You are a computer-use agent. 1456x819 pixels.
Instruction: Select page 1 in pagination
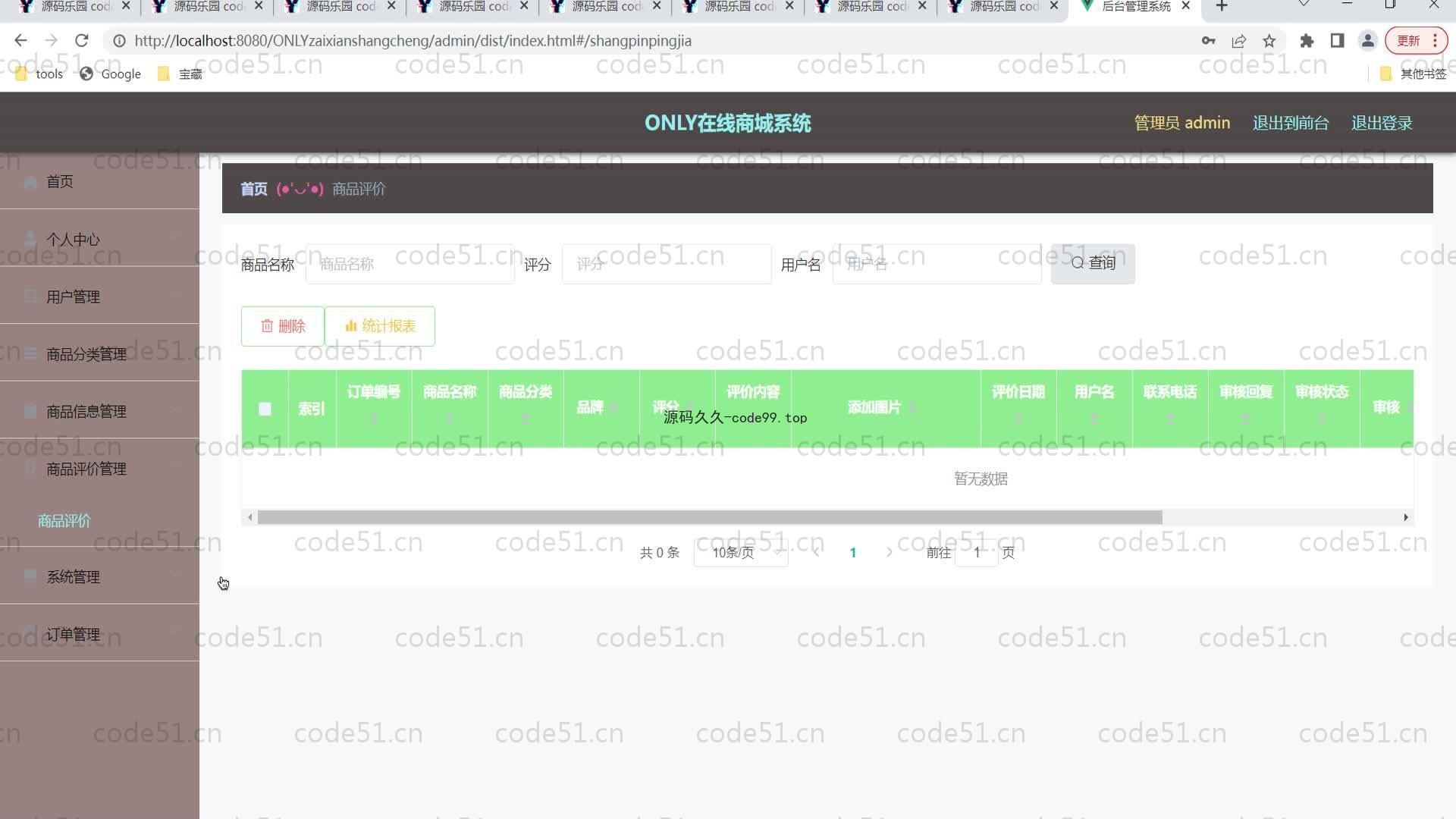coord(853,553)
